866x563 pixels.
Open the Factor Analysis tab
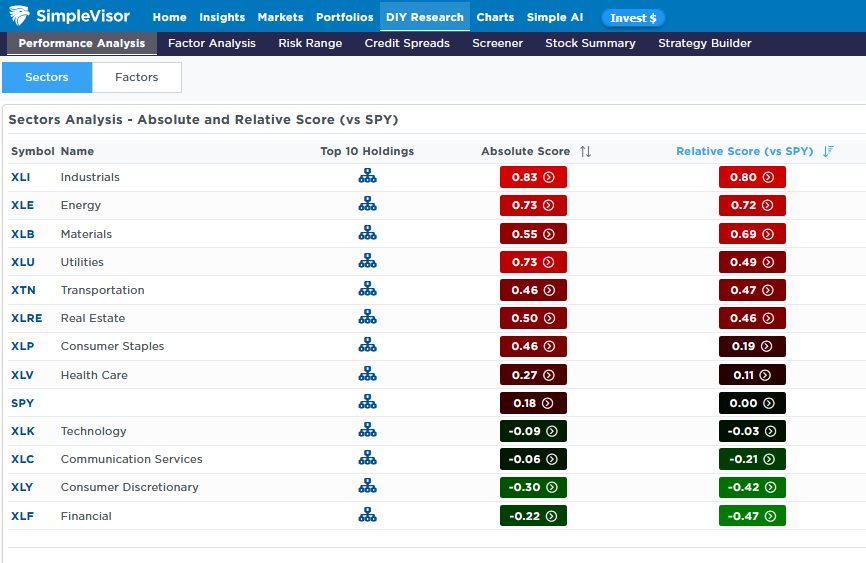pyautogui.click(x=212, y=43)
